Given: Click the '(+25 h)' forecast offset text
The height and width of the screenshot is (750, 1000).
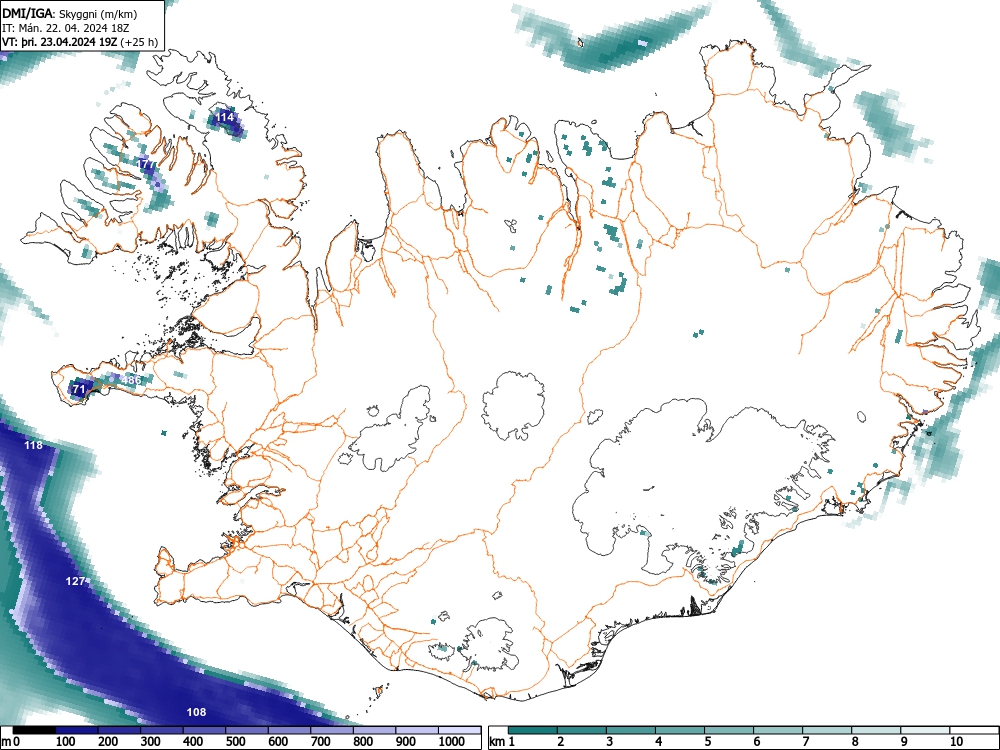Looking at the screenshot, I should (x=139, y=42).
